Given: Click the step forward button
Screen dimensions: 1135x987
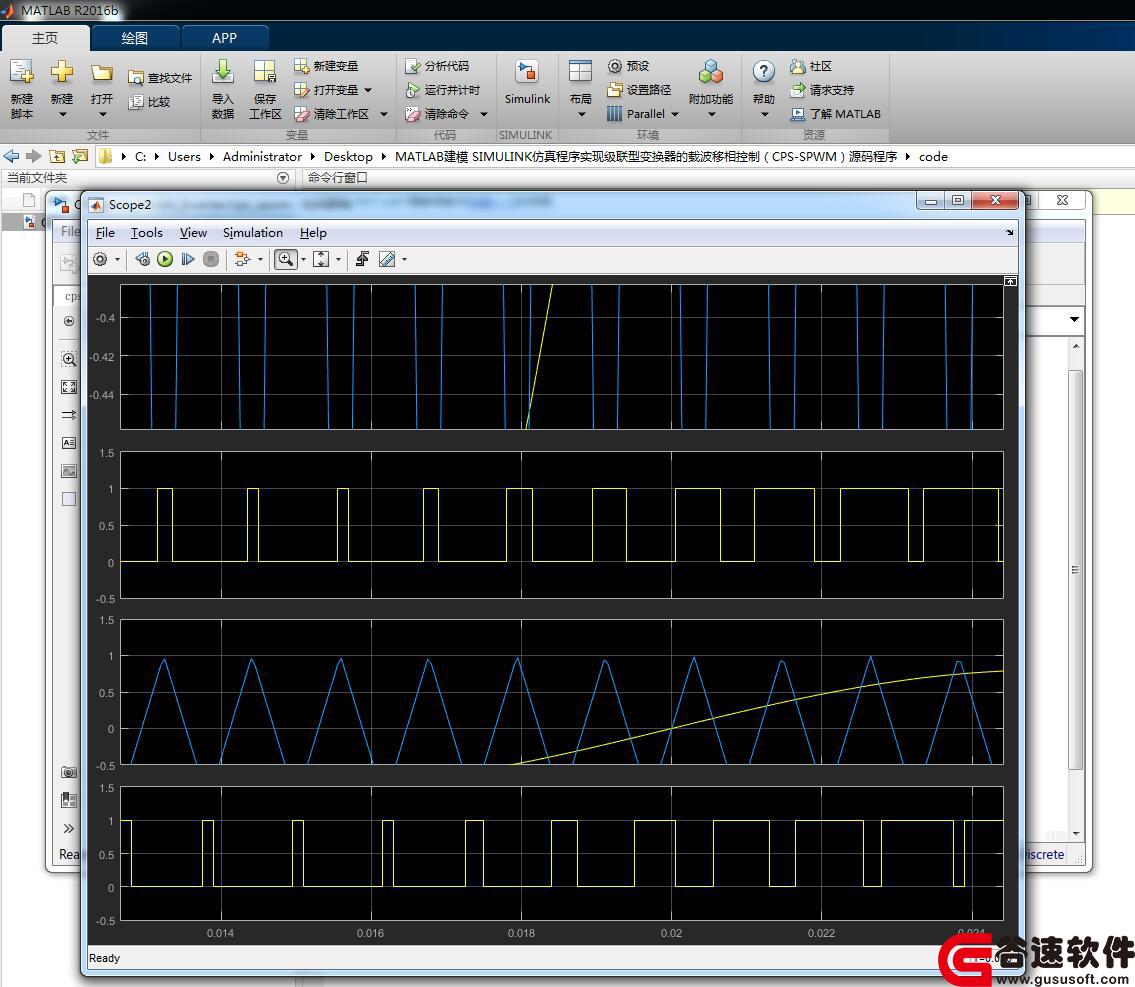Looking at the screenshot, I should (187, 259).
